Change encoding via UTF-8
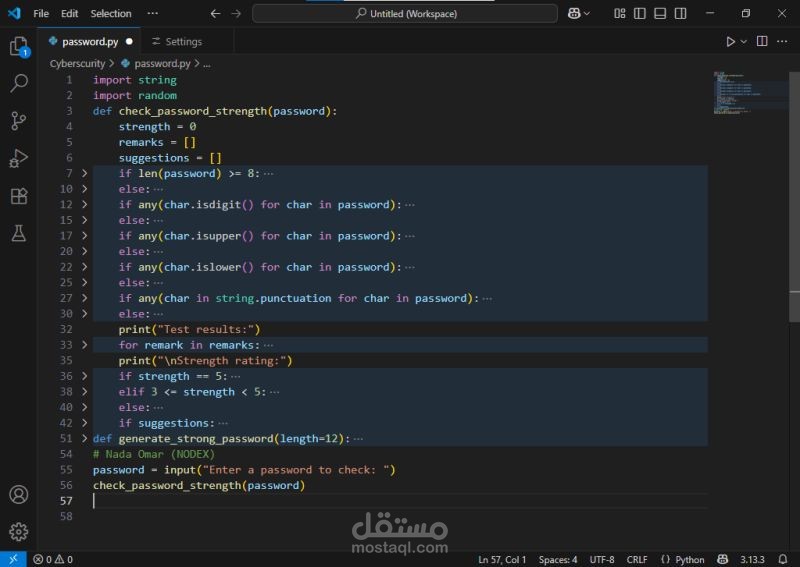Image resolution: width=800 pixels, height=567 pixels. (602, 559)
